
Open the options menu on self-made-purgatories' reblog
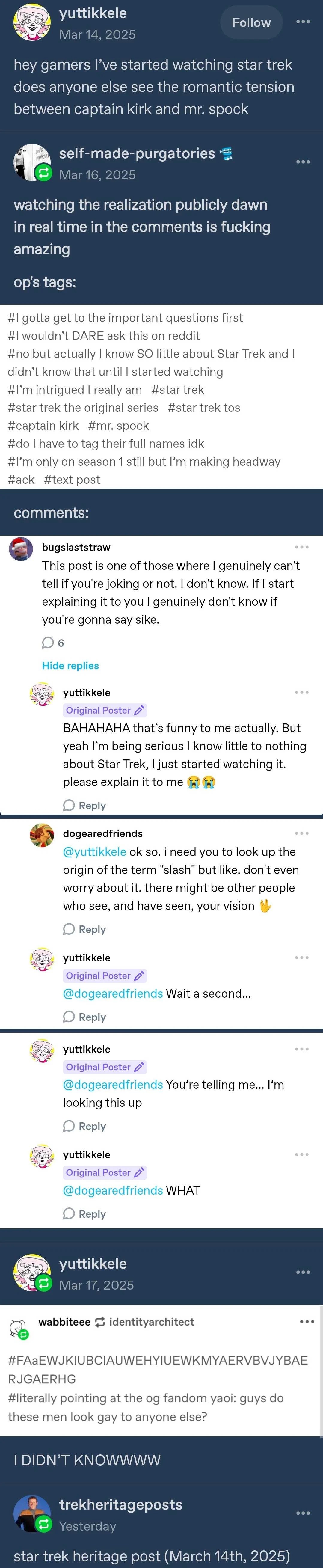(x=303, y=162)
